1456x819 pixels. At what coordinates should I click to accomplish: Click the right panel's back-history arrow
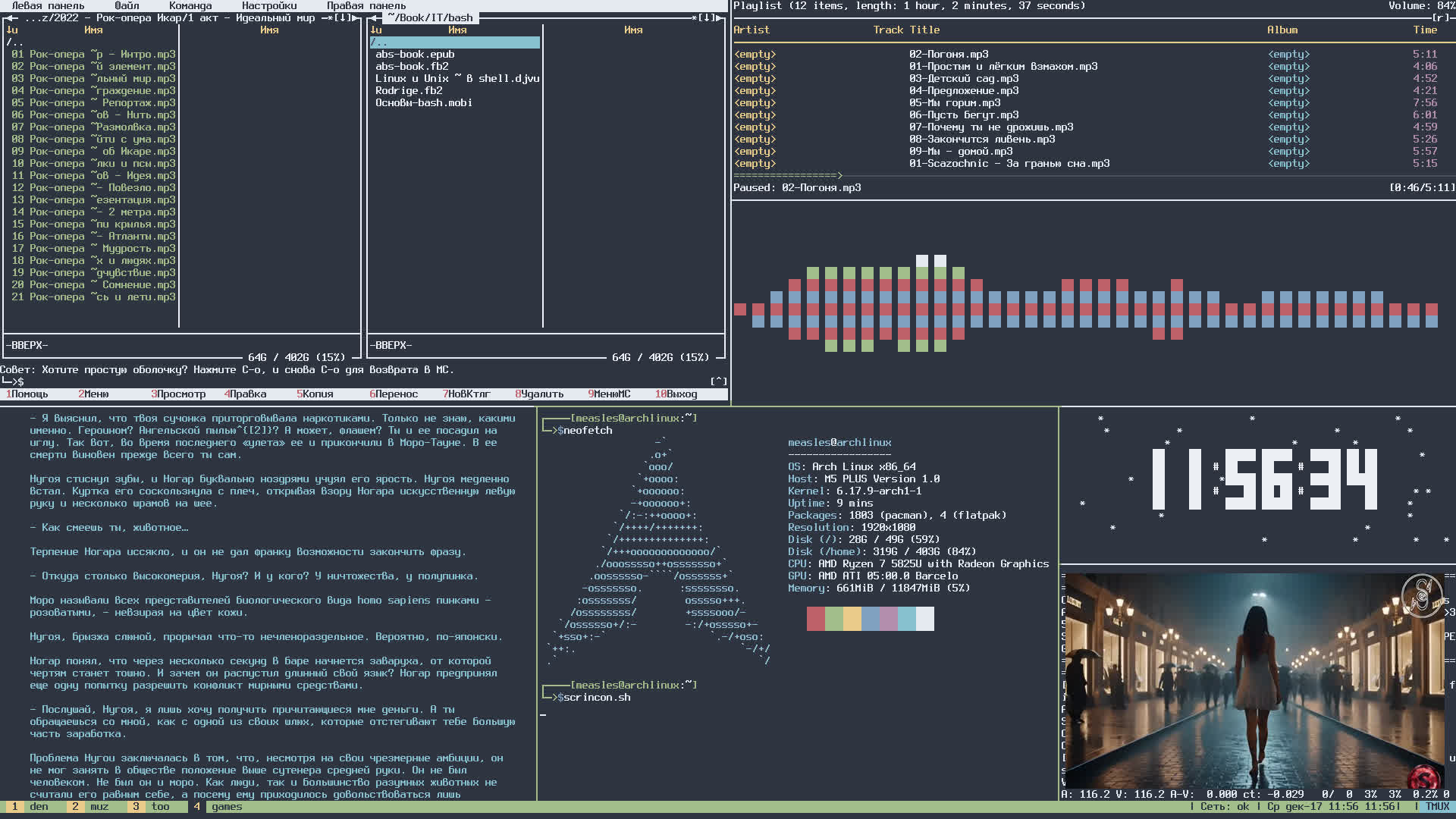pos(374,17)
